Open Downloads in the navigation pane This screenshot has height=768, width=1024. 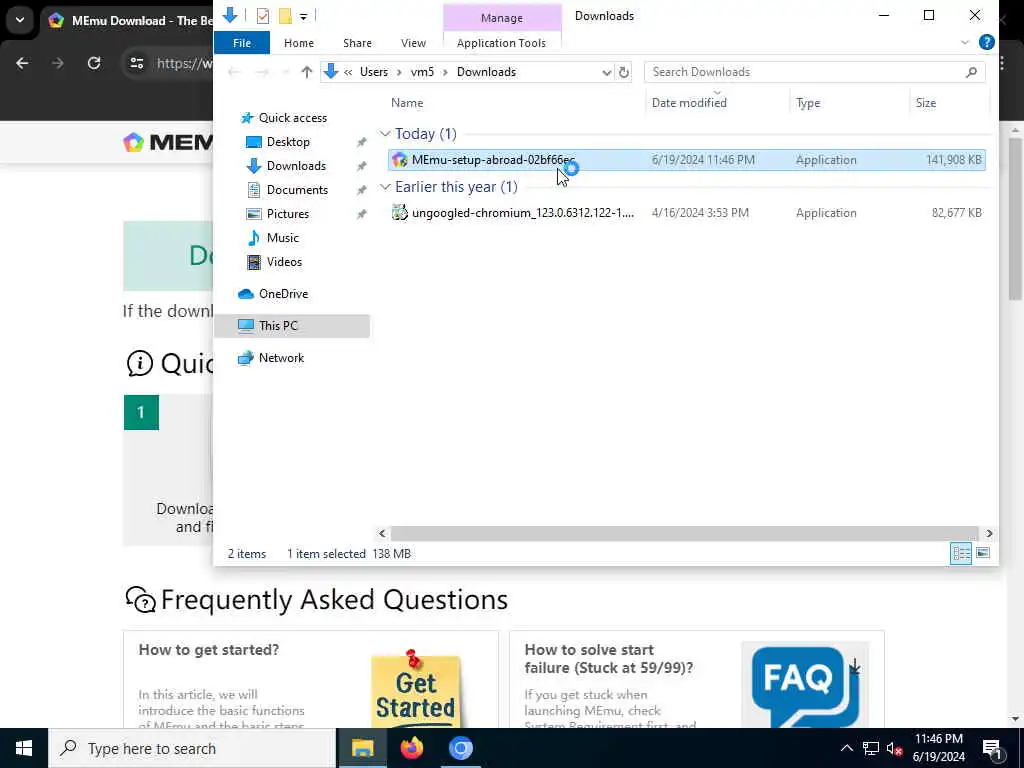coord(296,166)
